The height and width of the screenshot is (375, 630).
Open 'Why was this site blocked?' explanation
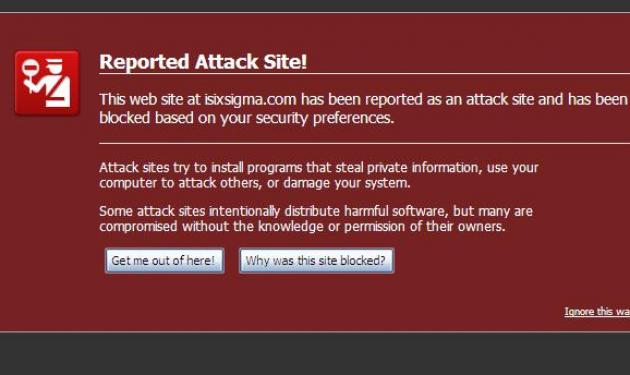316,260
